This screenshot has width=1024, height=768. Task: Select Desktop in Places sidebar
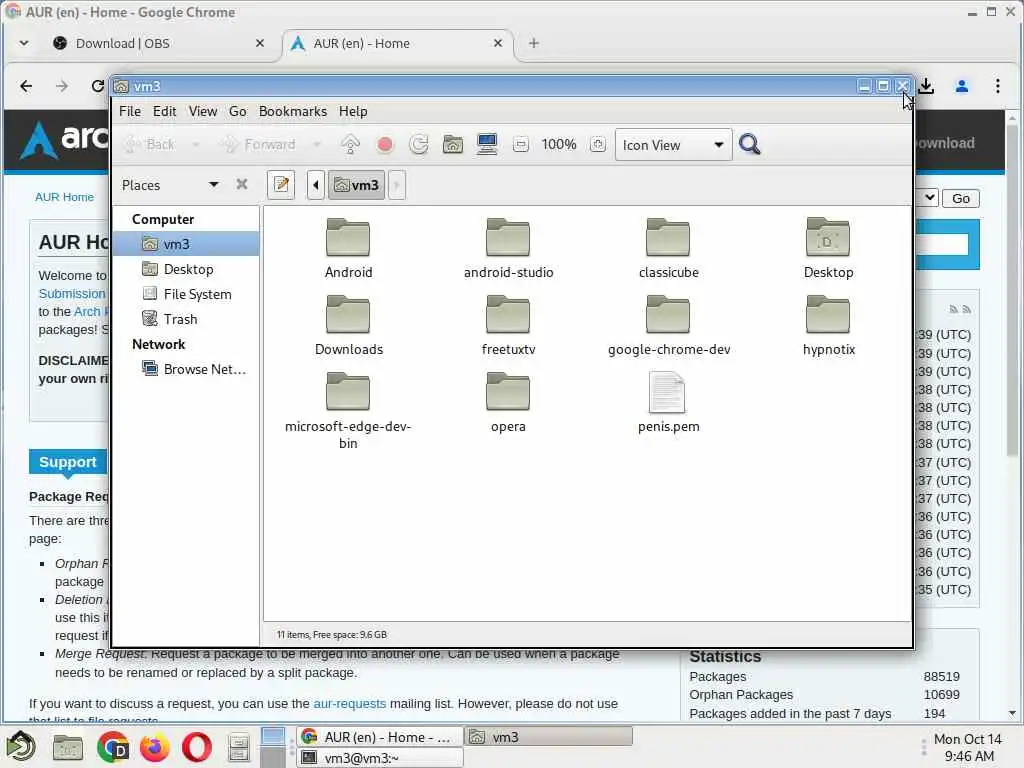[186, 269]
